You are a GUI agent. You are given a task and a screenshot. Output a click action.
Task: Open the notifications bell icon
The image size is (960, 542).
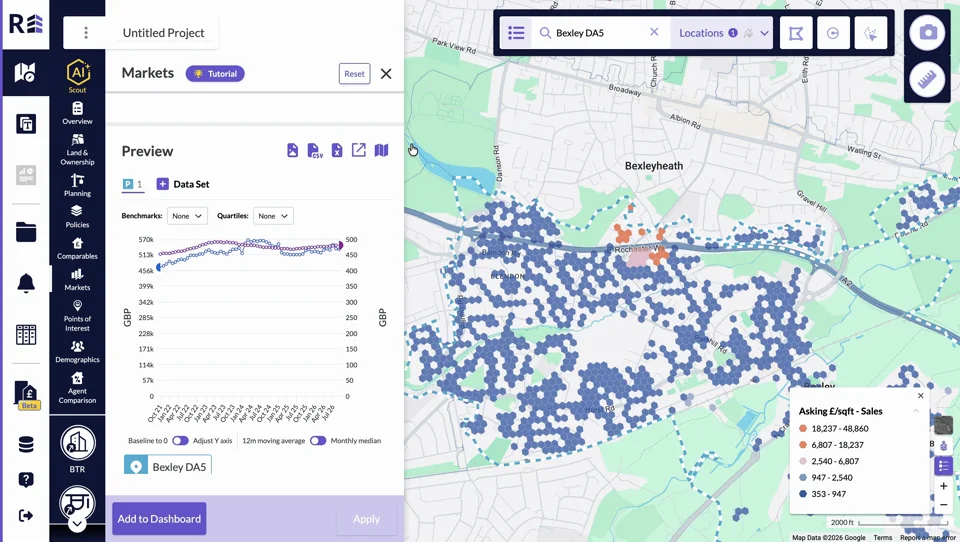point(26,283)
